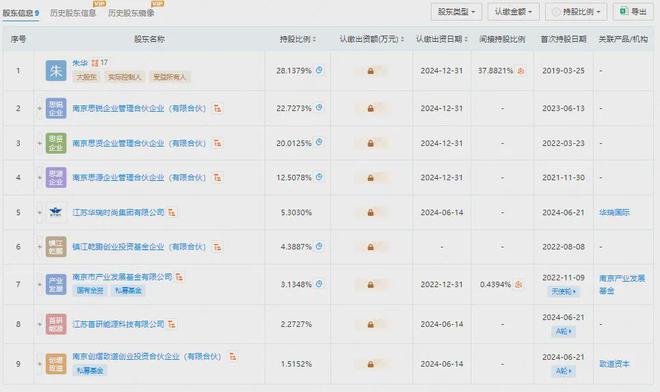Open structure chart icon after 南京创熠致道创业投资合伙企业

coord(232,356)
